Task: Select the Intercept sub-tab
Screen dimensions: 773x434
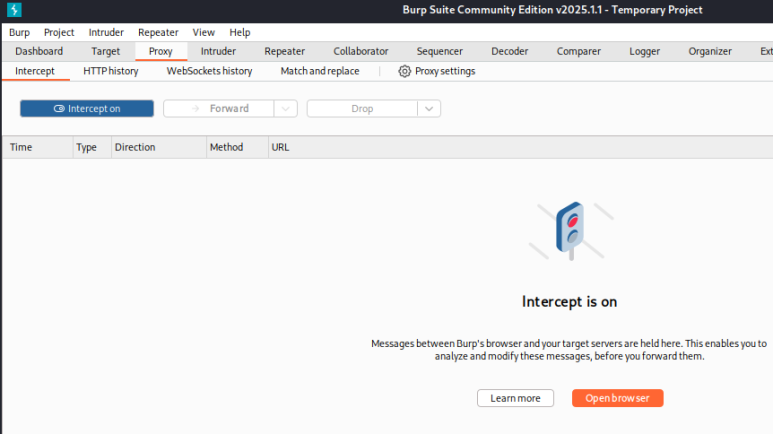Action: pyautogui.click(x=35, y=71)
